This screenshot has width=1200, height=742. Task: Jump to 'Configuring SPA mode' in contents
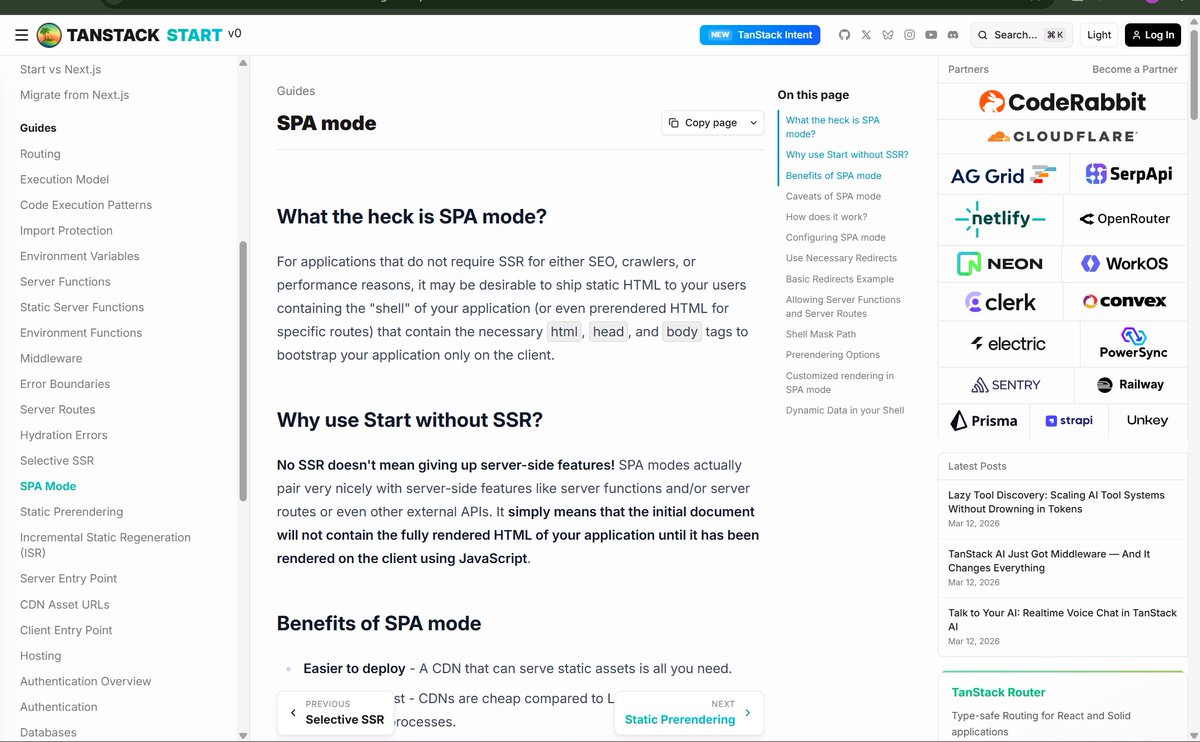[836, 238]
